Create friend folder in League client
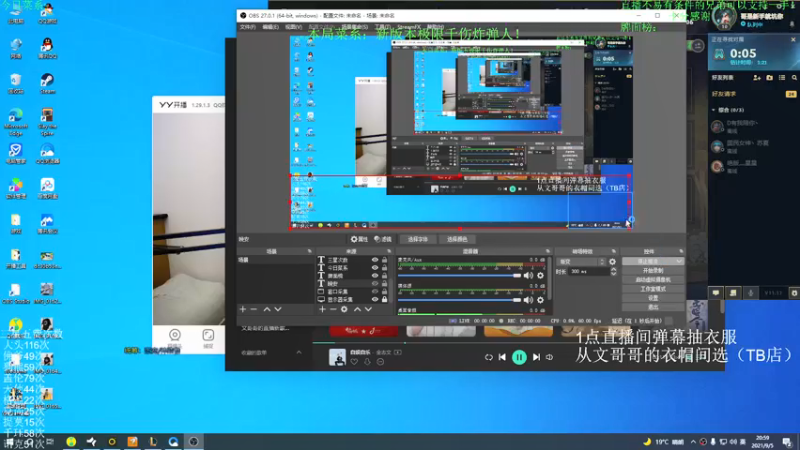800x450 pixels. tap(769, 78)
